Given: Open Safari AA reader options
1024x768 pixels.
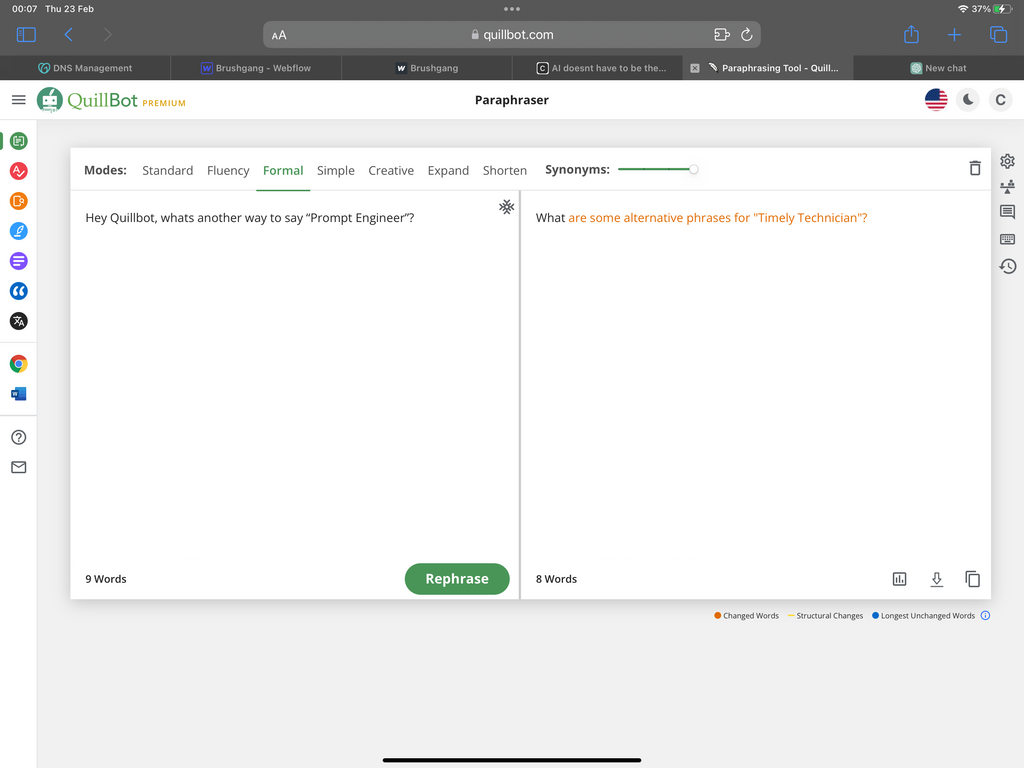Looking at the screenshot, I should pyautogui.click(x=279, y=35).
